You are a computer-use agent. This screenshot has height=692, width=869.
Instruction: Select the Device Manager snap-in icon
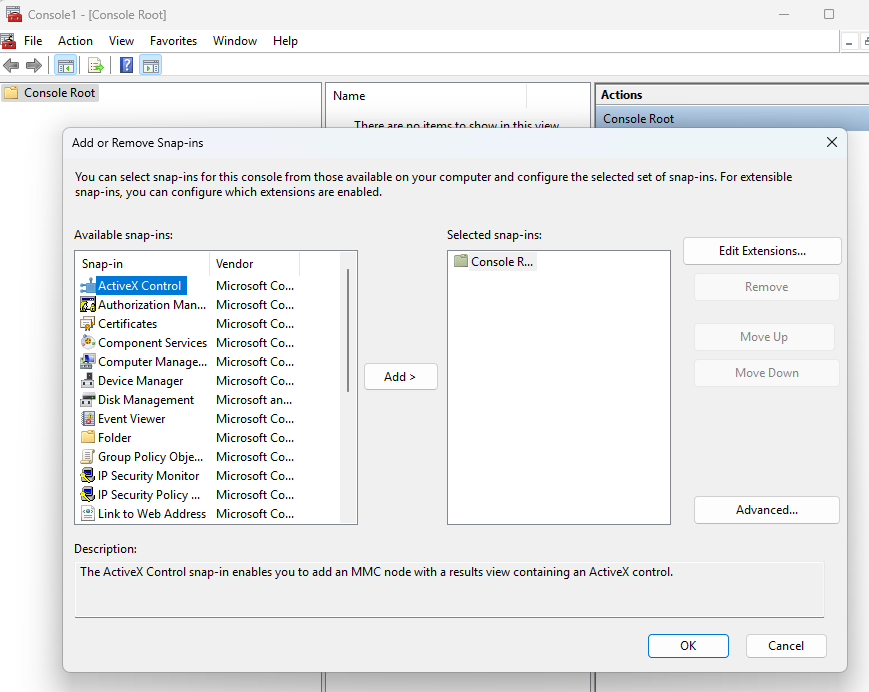(x=88, y=381)
